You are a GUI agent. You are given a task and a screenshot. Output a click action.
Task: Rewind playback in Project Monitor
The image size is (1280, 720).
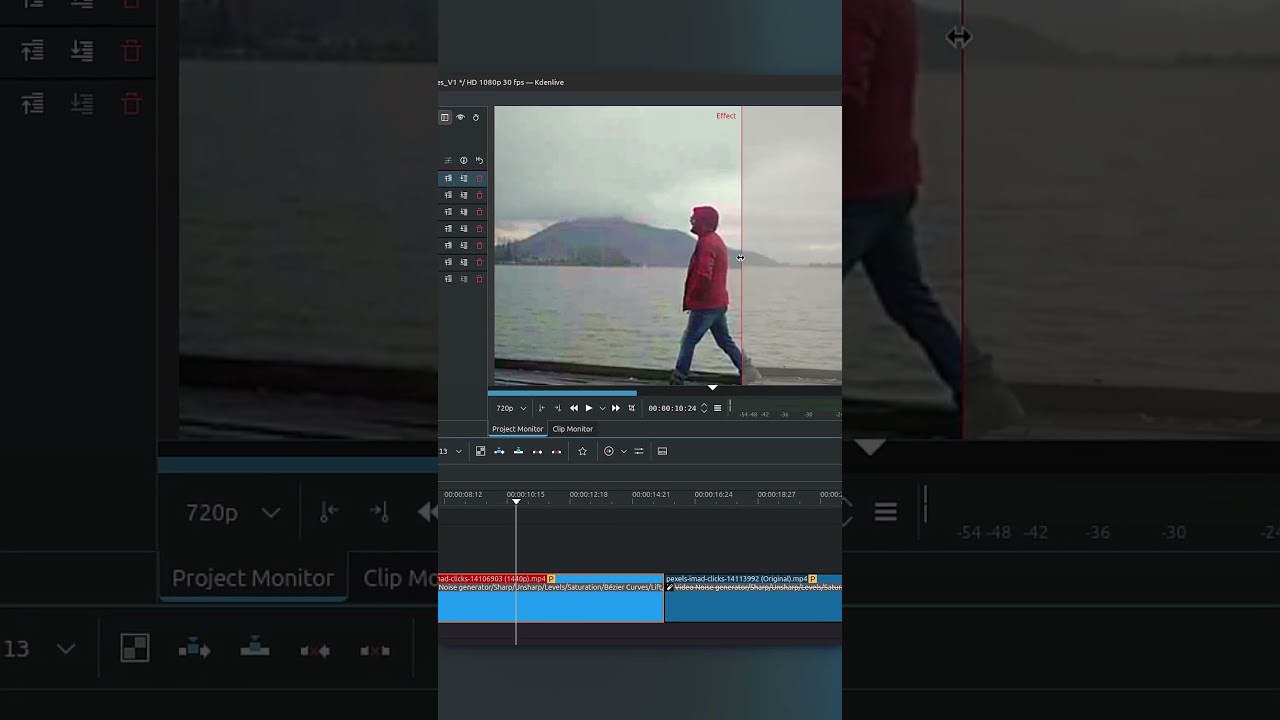(x=574, y=408)
